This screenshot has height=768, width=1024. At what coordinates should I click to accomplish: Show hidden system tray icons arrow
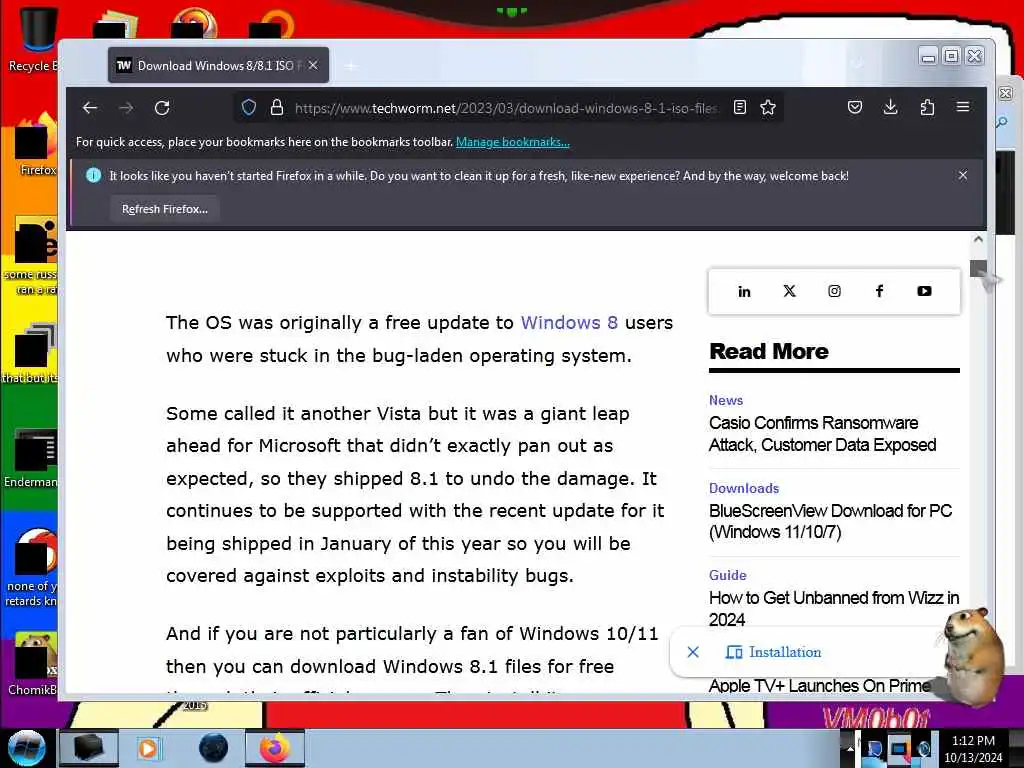(x=850, y=748)
